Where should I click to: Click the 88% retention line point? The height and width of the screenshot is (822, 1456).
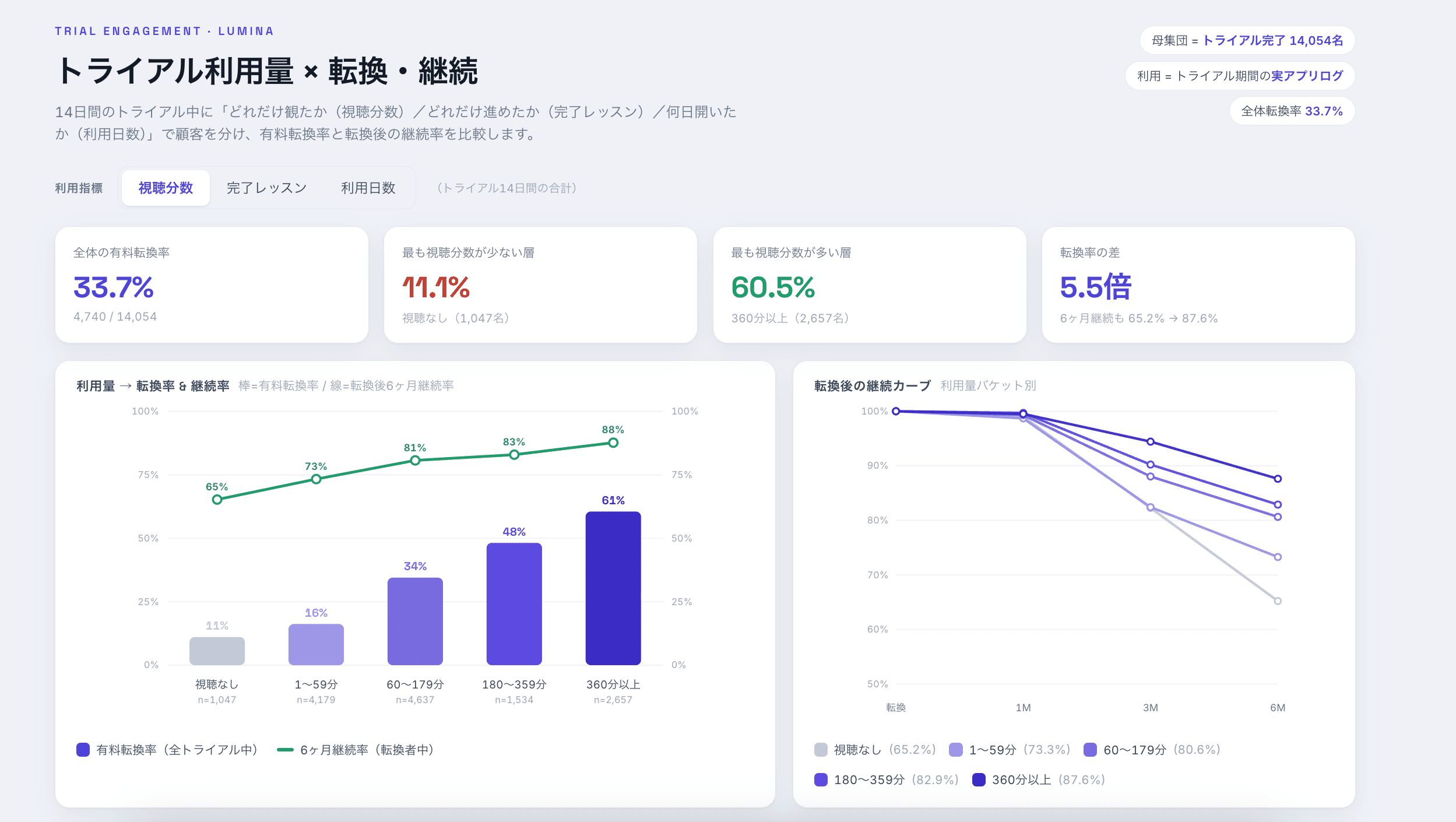click(x=613, y=443)
